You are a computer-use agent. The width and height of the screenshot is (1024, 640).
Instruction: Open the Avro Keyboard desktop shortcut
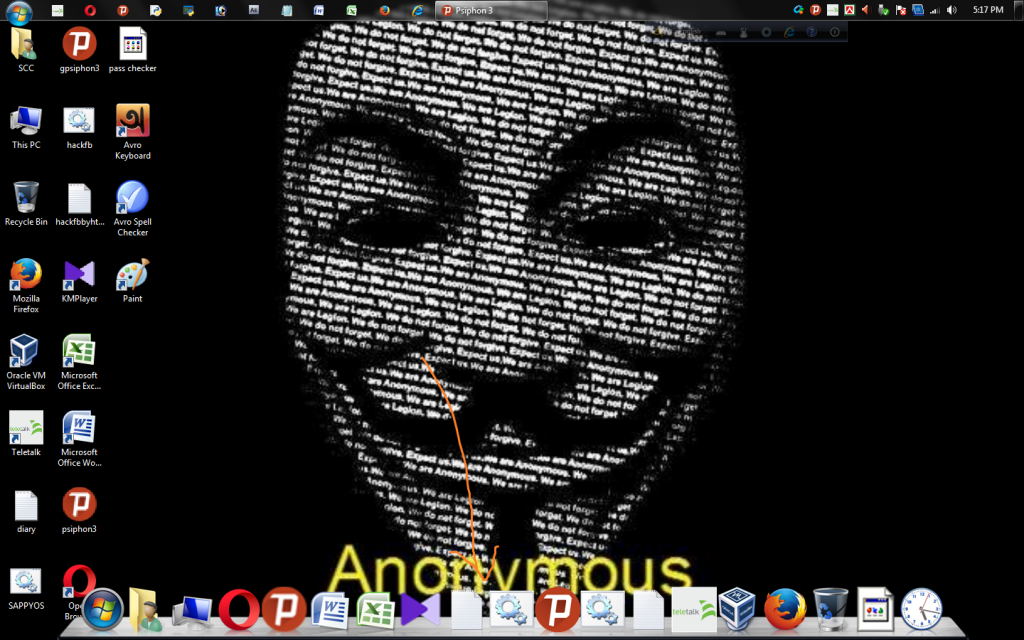coord(133,132)
